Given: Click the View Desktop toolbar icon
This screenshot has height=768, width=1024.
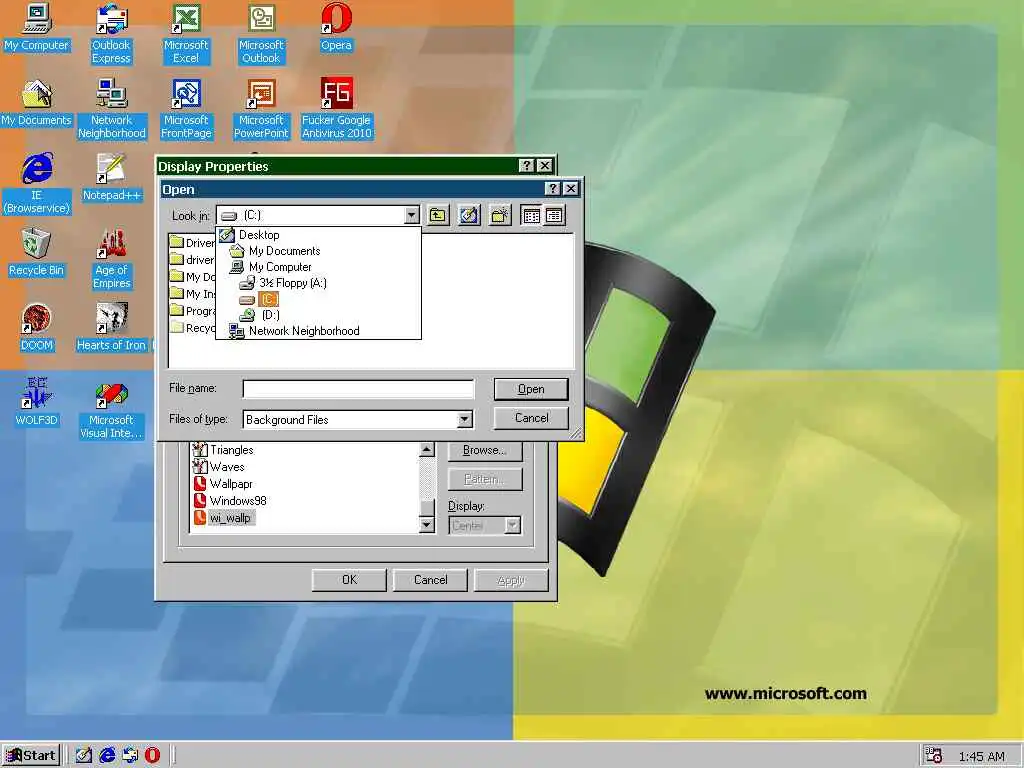Looking at the screenshot, I should (x=469, y=215).
